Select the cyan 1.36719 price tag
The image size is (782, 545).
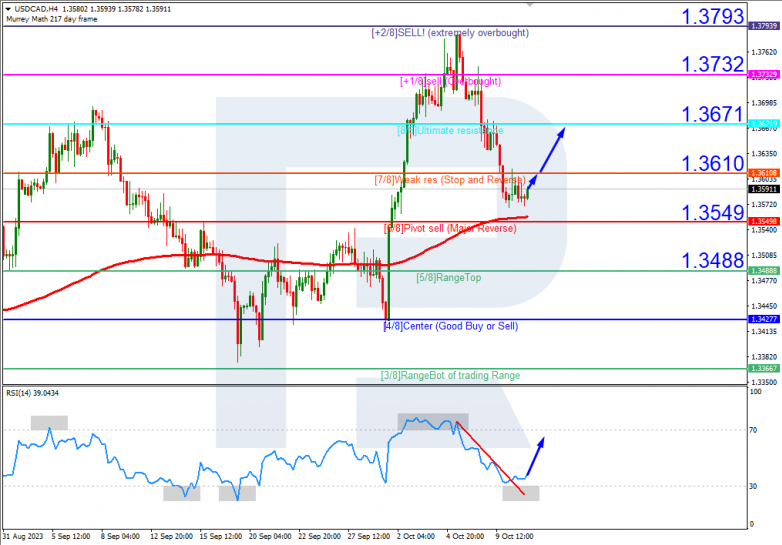pyautogui.click(x=764, y=124)
